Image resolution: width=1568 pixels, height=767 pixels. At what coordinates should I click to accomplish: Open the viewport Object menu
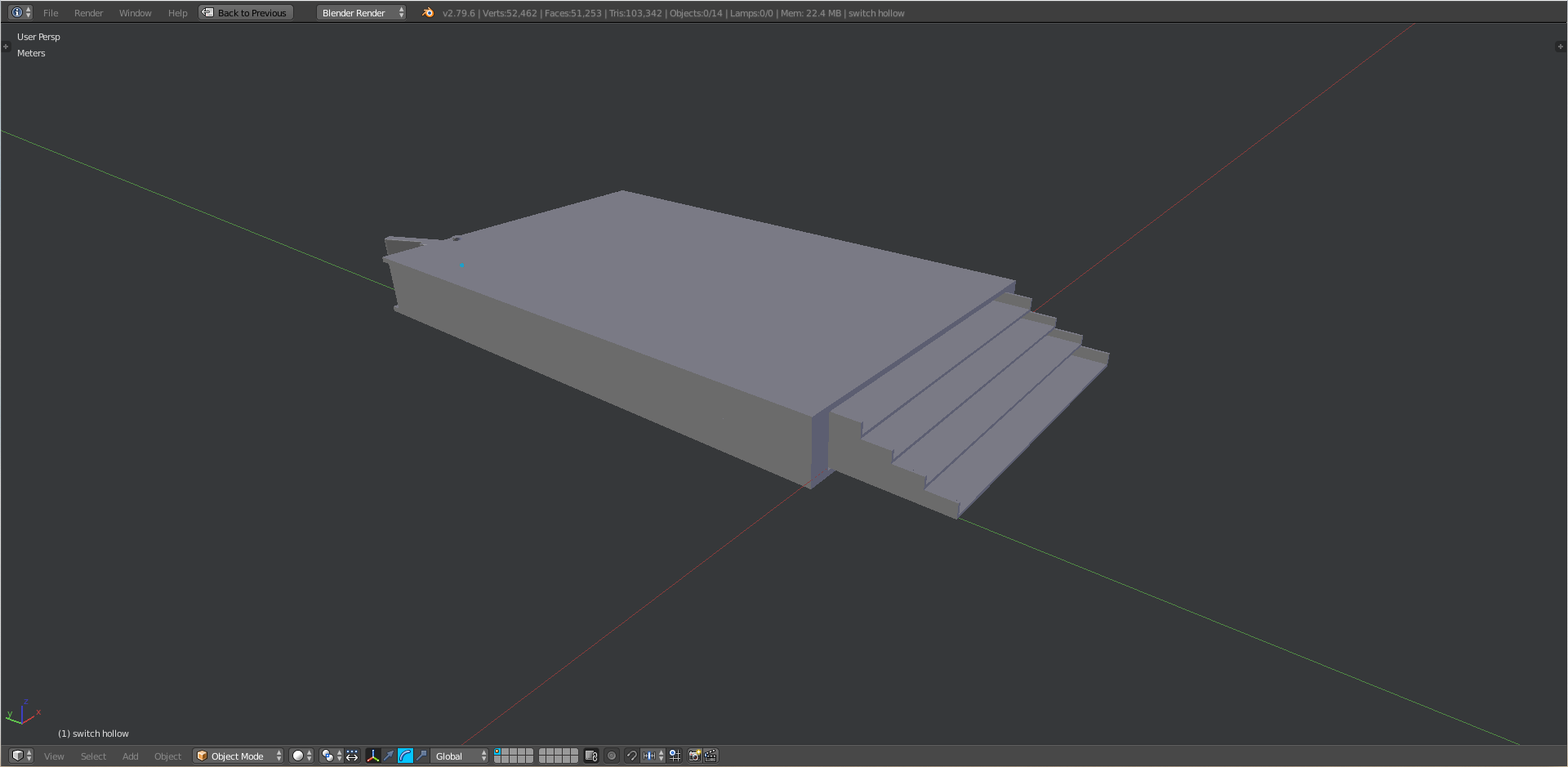167,756
